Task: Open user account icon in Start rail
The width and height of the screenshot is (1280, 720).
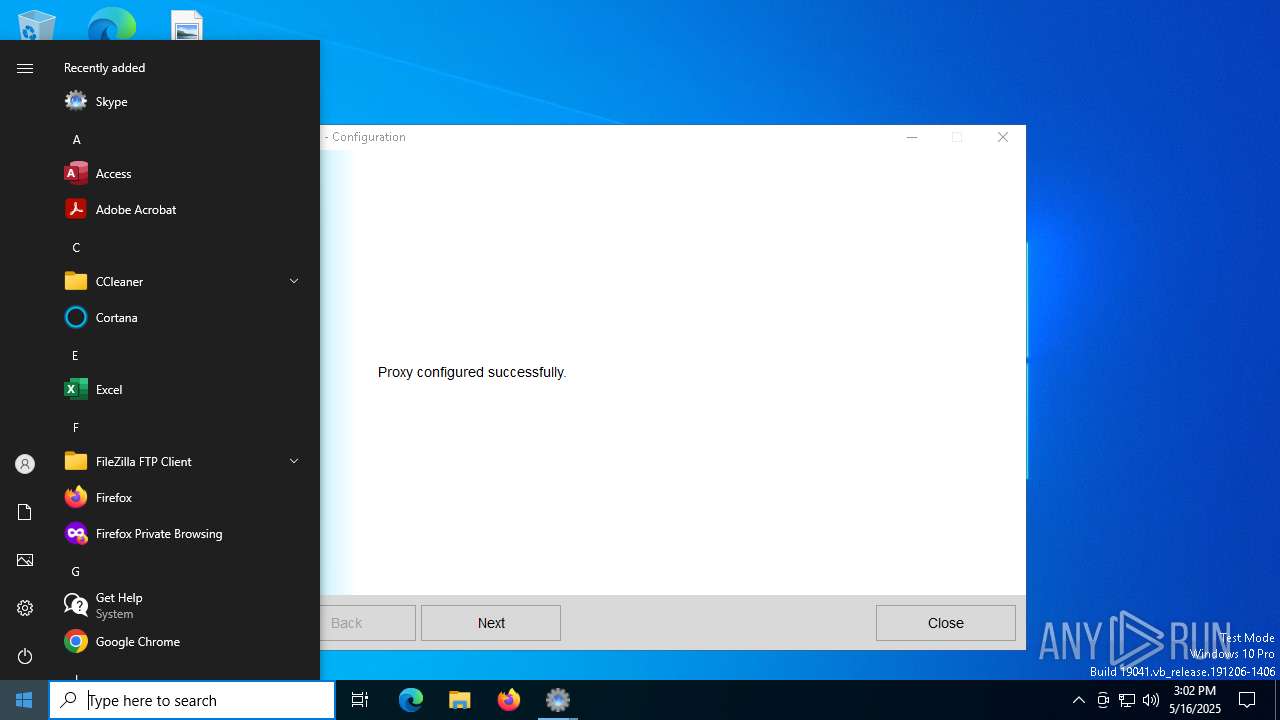Action: 25,464
